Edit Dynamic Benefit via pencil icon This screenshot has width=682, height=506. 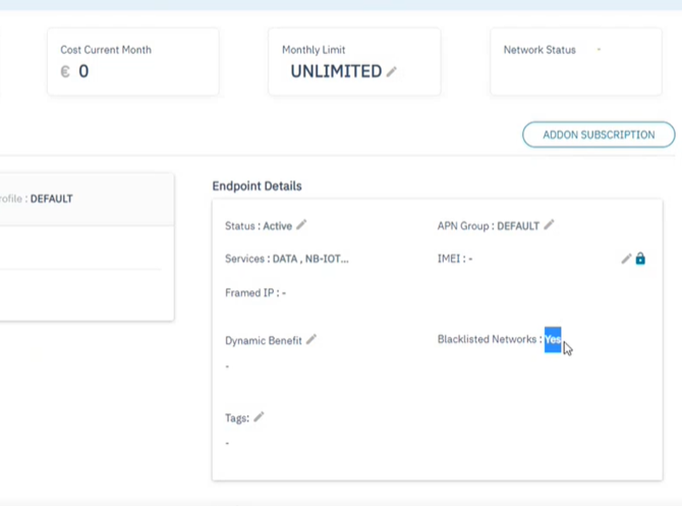(311, 340)
